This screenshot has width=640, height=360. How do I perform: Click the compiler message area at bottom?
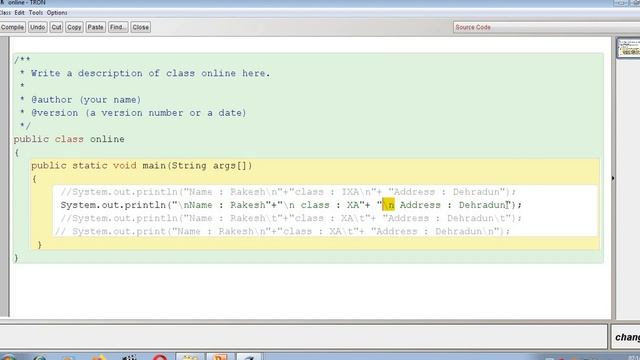point(304,337)
